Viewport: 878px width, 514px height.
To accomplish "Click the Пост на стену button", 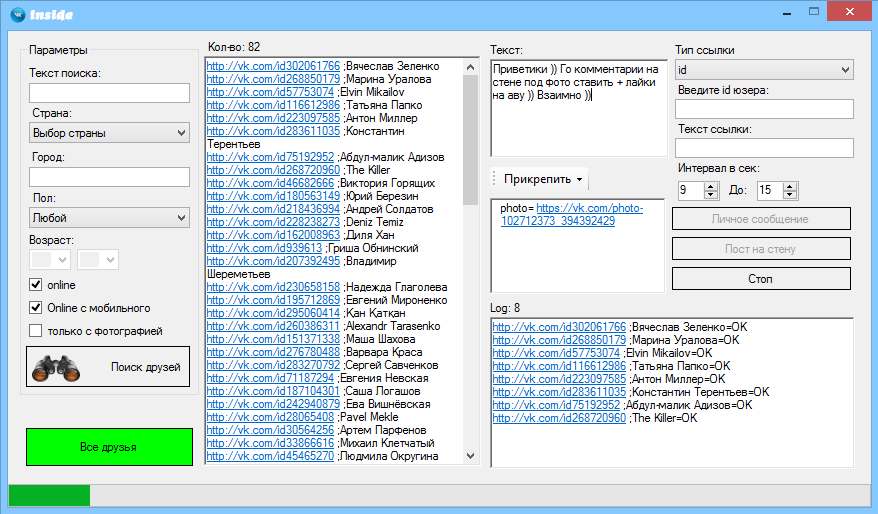I will click(x=761, y=249).
